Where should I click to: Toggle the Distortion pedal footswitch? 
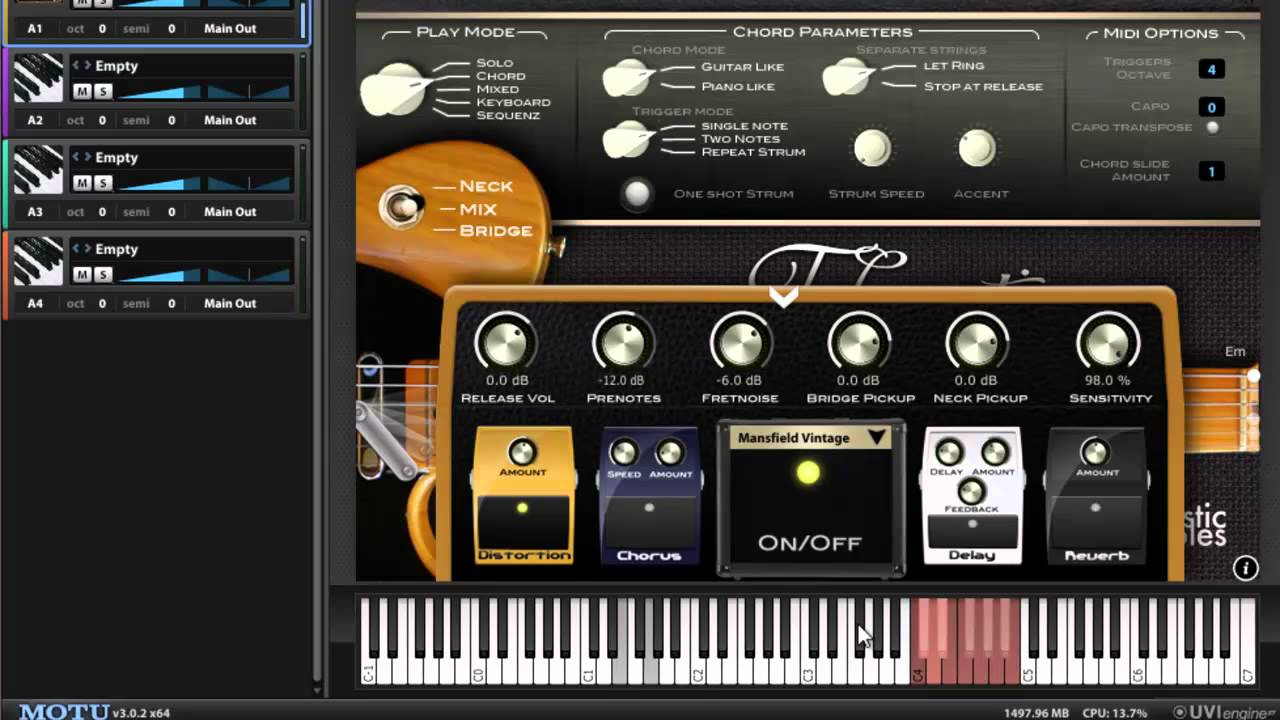pyautogui.click(x=523, y=521)
